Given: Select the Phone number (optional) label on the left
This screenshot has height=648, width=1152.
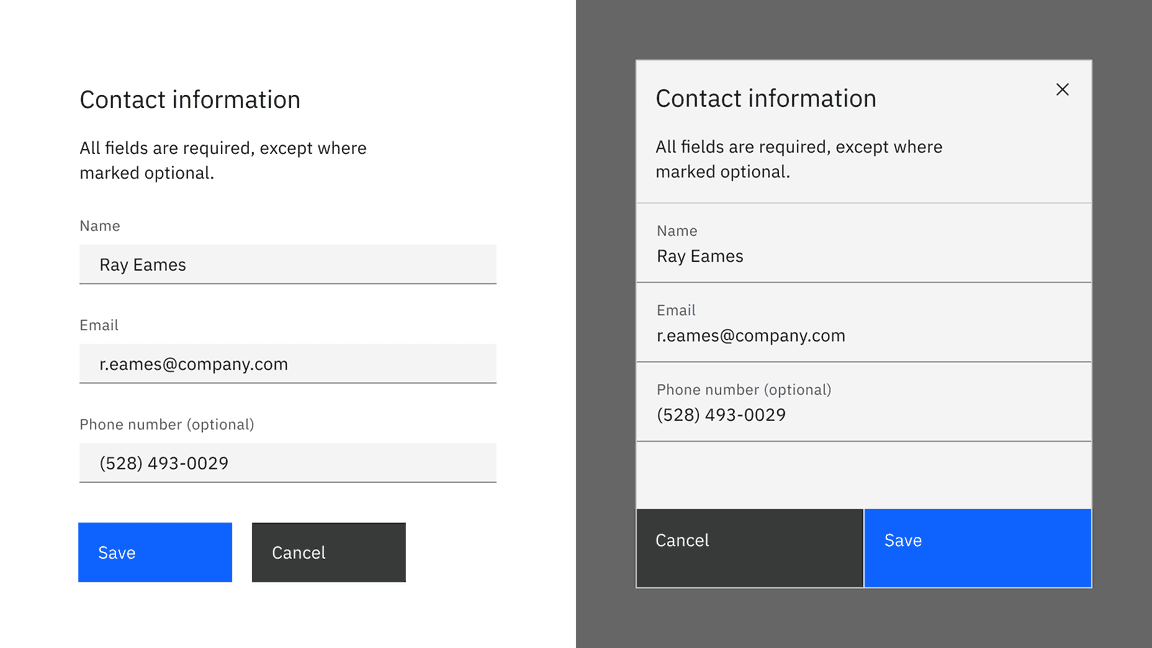Looking at the screenshot, I should [x=166, y=424].
